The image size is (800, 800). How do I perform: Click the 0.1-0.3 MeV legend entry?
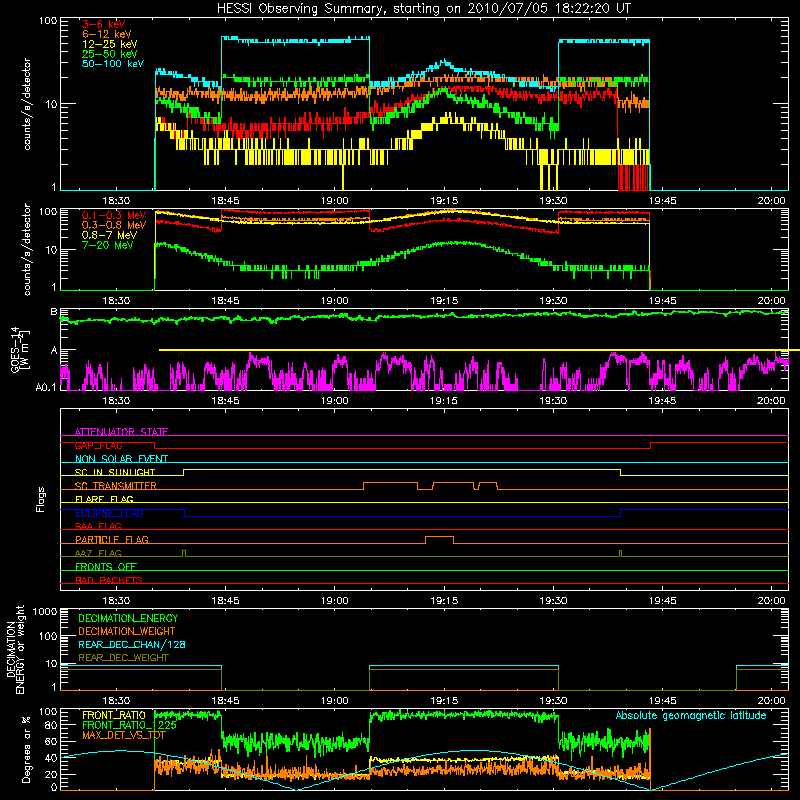[x=114, y=215]
